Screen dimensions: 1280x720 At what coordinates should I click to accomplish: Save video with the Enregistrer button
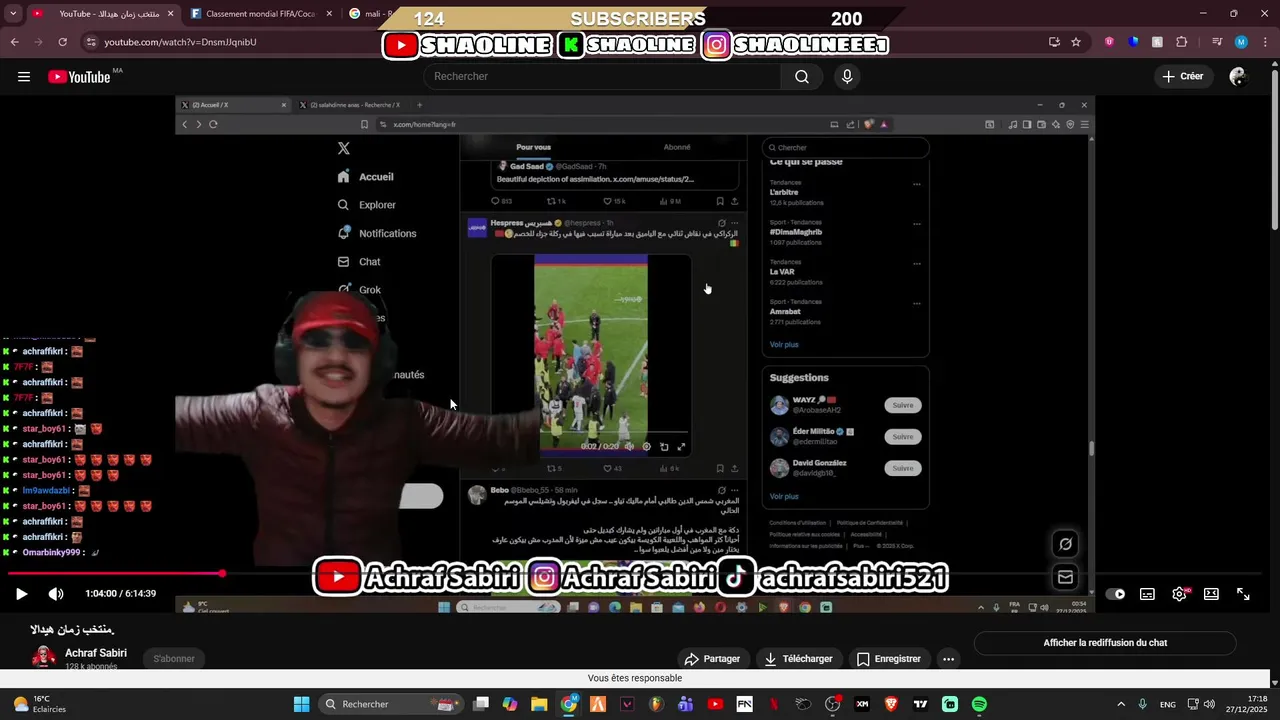pyautogui.click(x=889, y=659)
